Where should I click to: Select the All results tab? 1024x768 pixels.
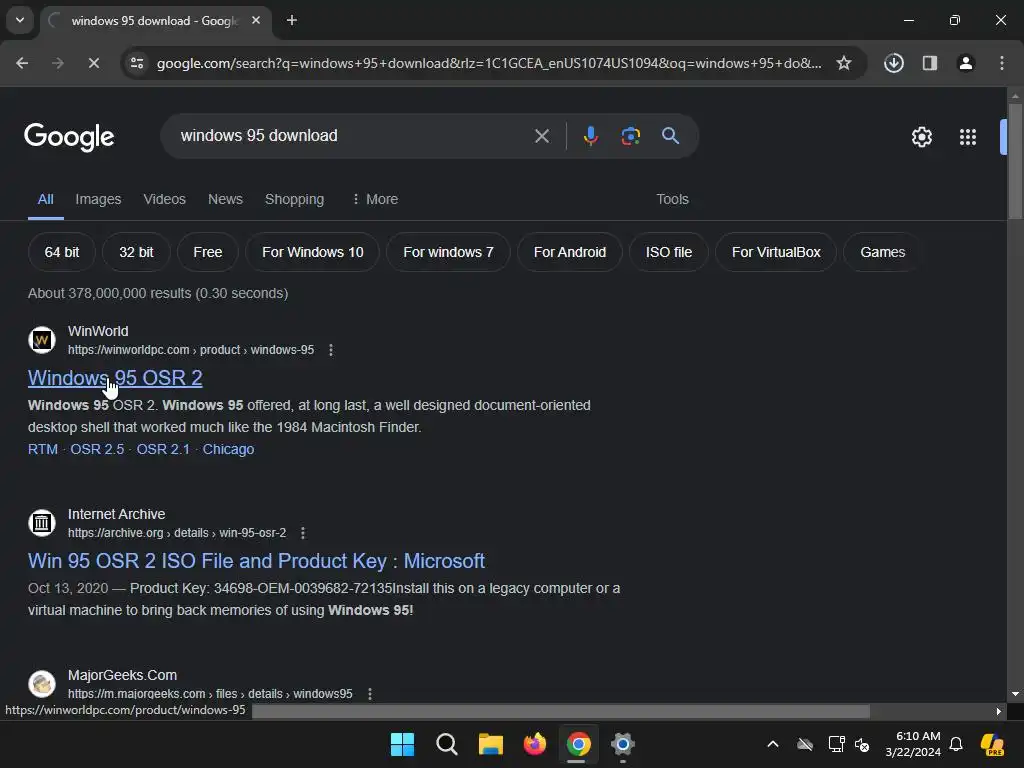coord(46,199)
